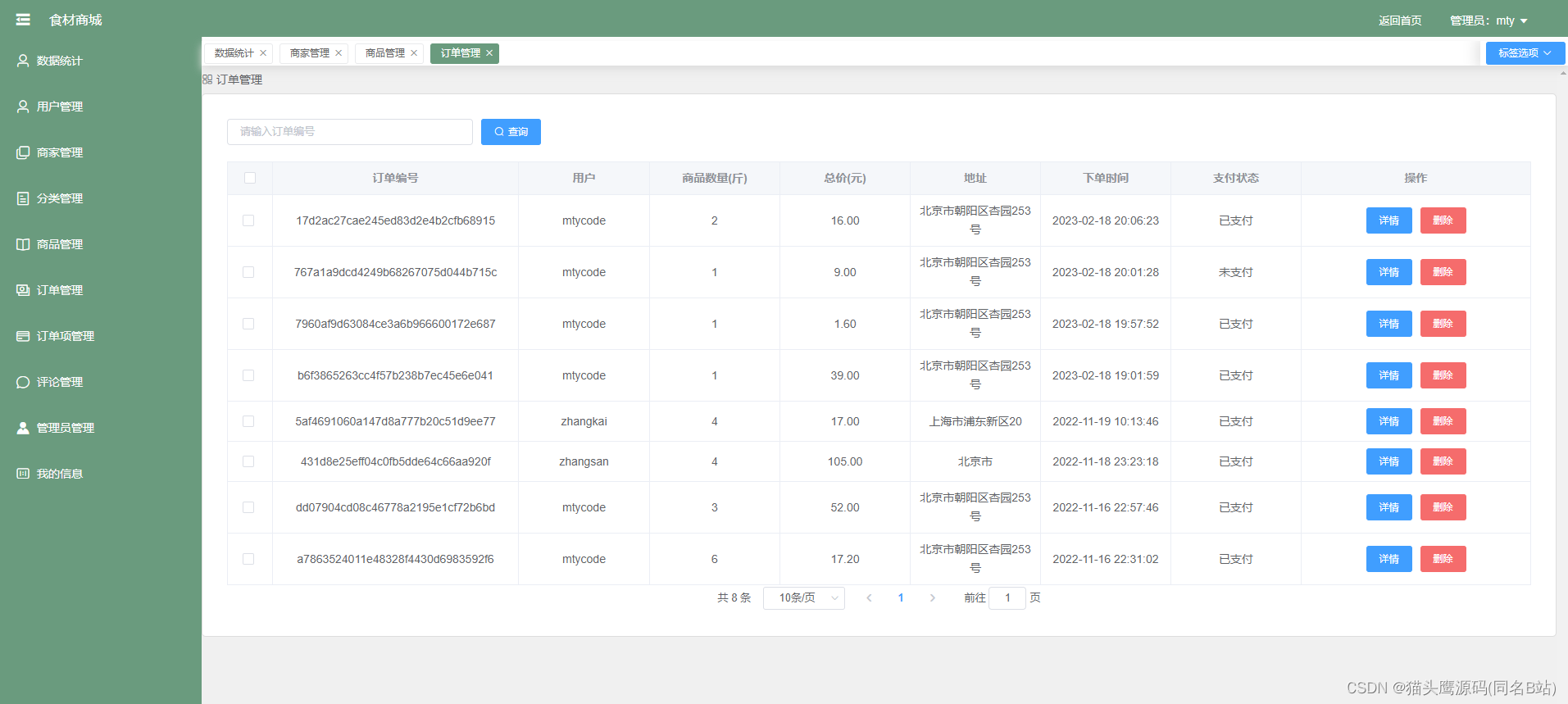
Task: Check the row for order dd07904cd08c46778a2195e1cf72b6bd
Action: coord(248,507)
